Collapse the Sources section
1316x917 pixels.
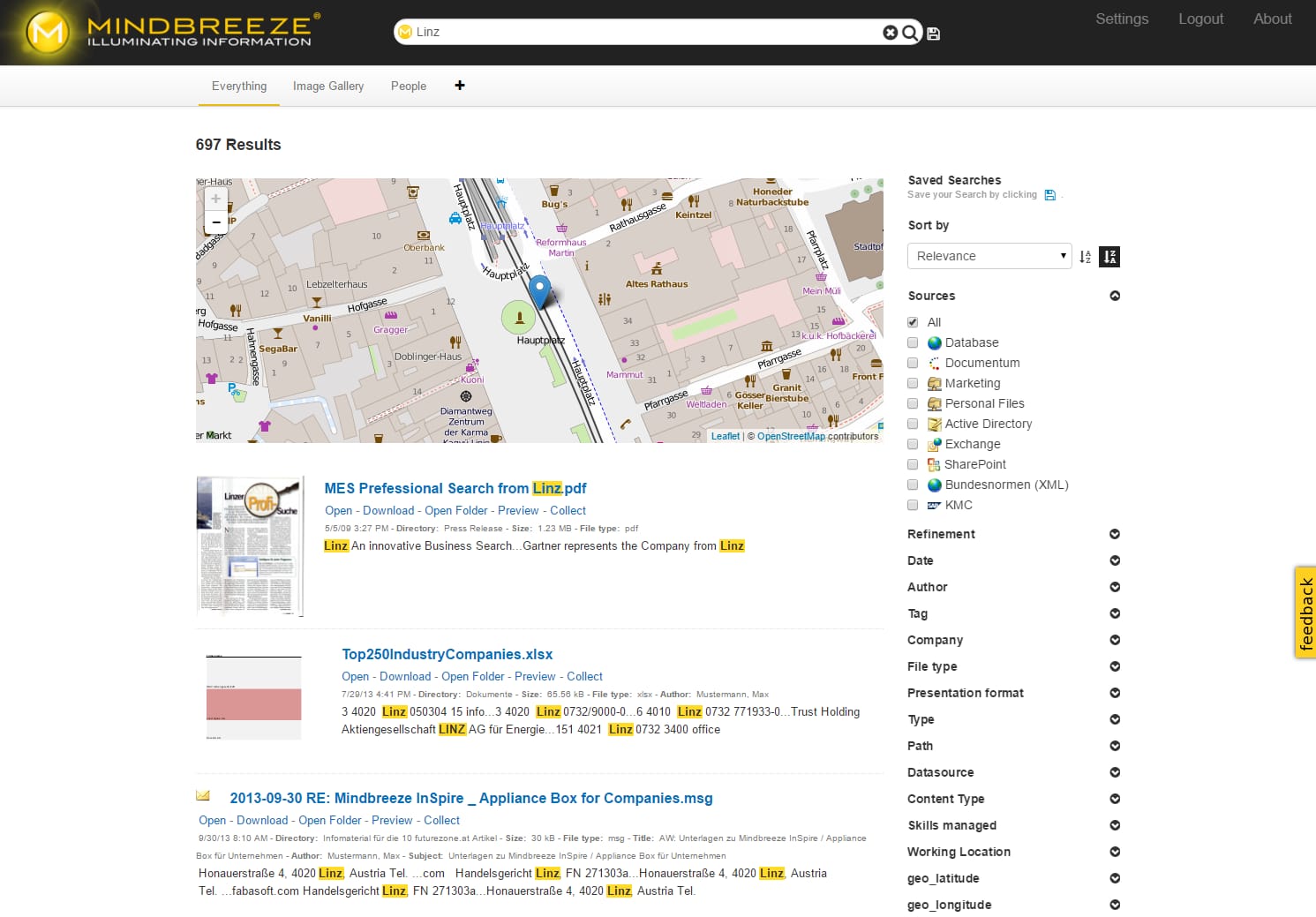point(1115,296)
